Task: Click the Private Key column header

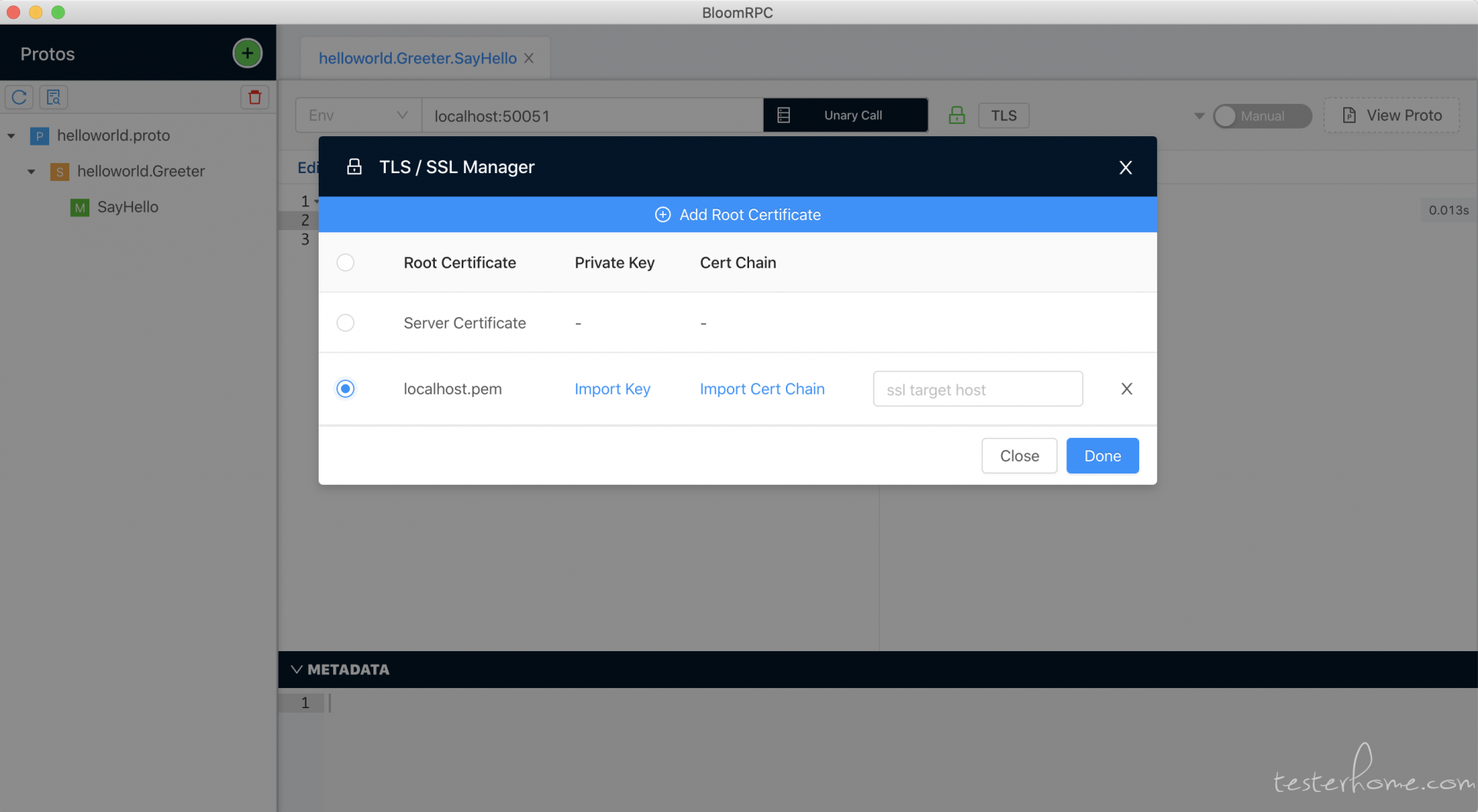Action: (x=614, y=262)
